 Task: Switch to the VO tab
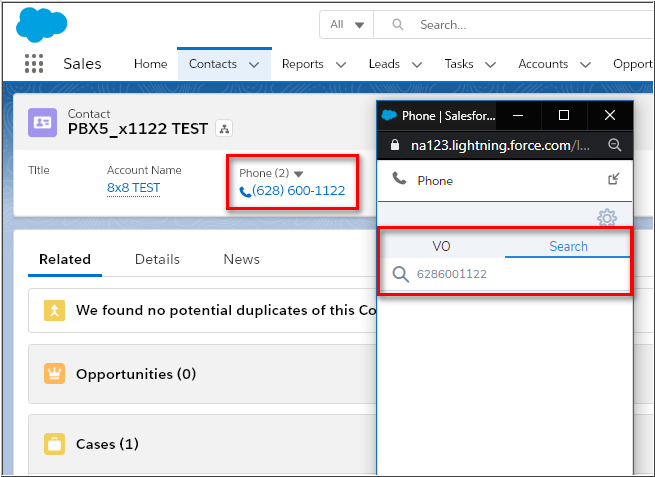(x=441, y=246)
